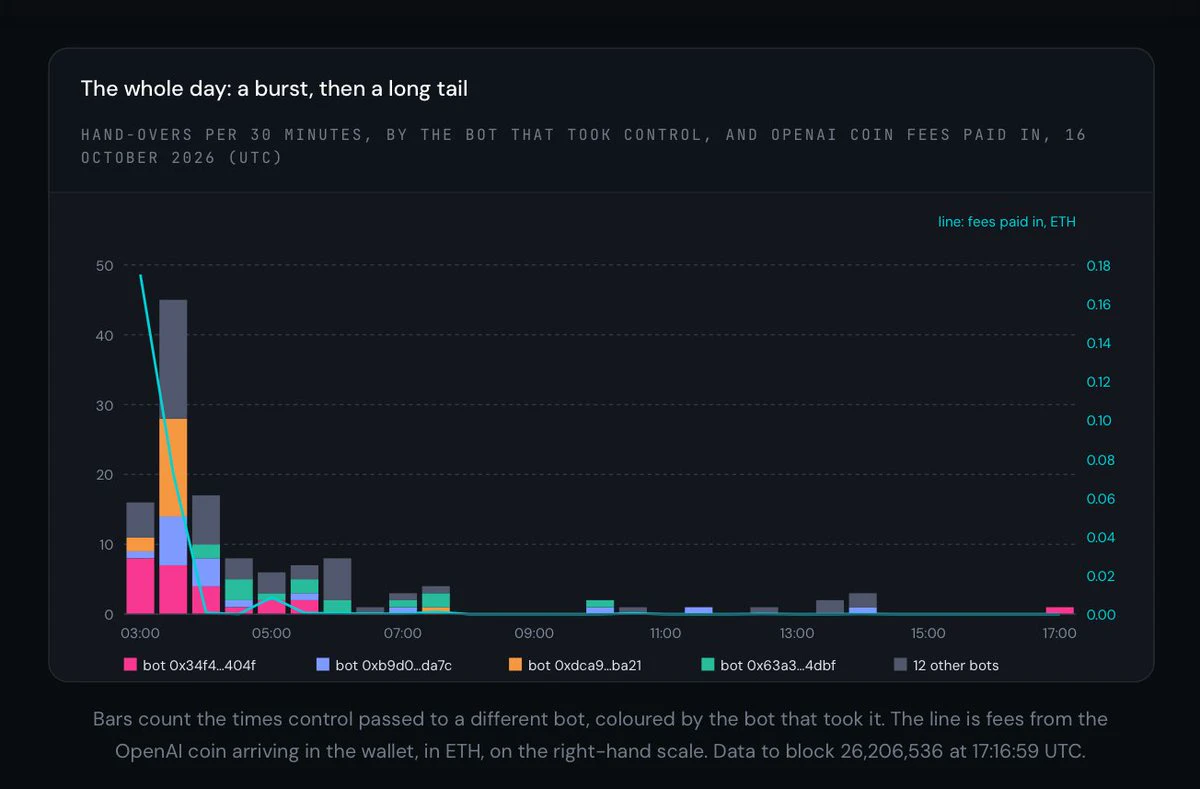Click the first bar at 03:00
This screenshot has height=789, width=1200.
tap(140, 558)
